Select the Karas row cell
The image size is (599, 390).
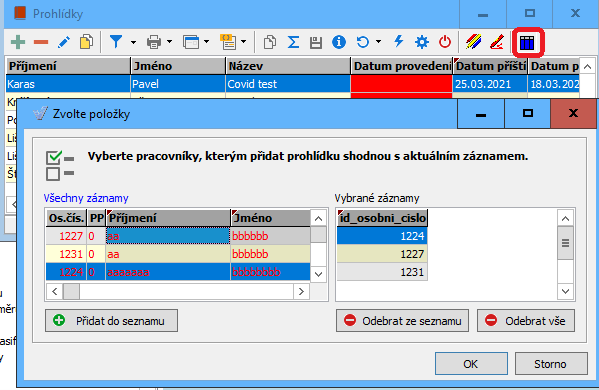pyautogui.click(x=68, y=84)
